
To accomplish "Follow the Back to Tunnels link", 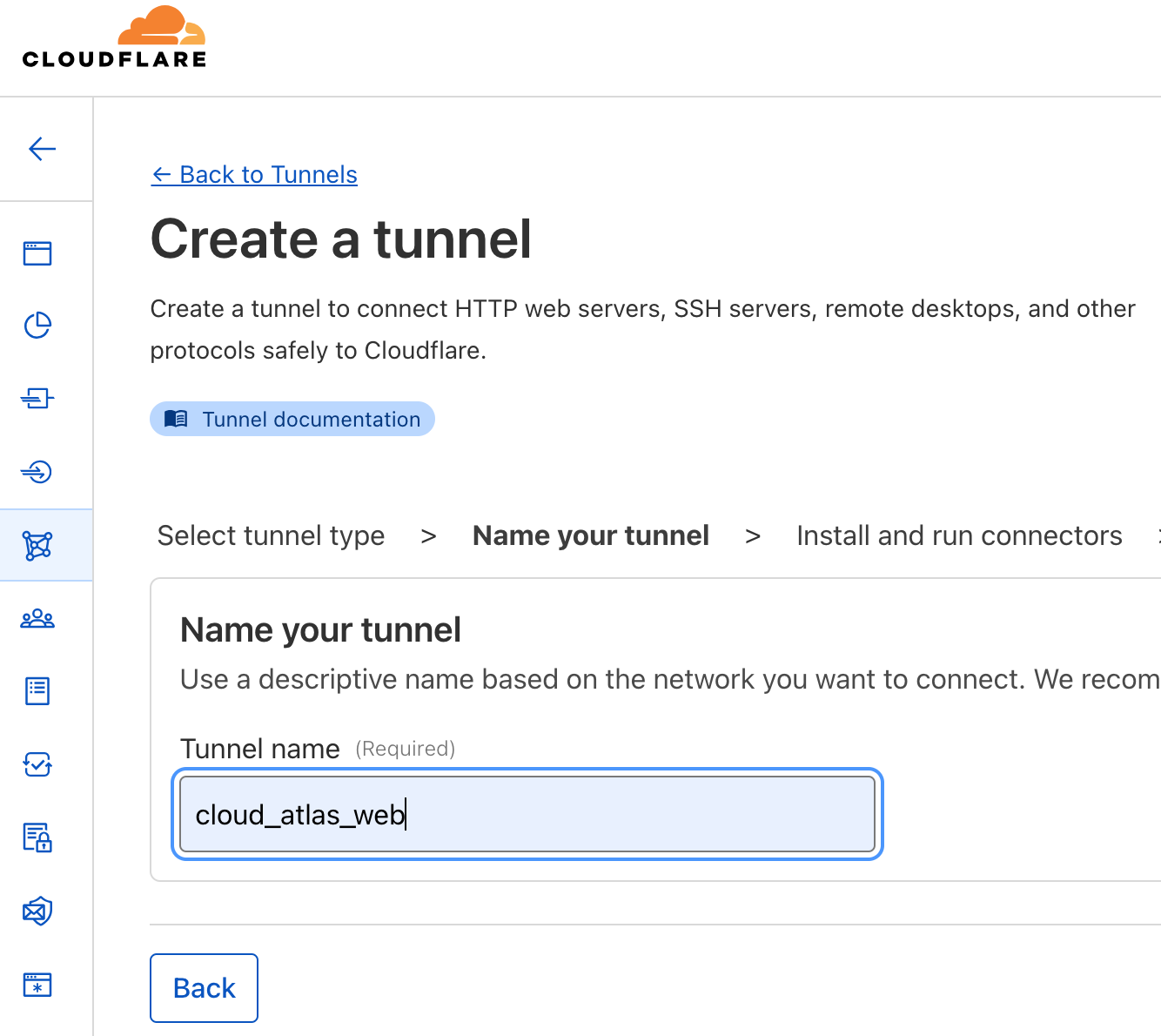I will click(x=254, y=174).
